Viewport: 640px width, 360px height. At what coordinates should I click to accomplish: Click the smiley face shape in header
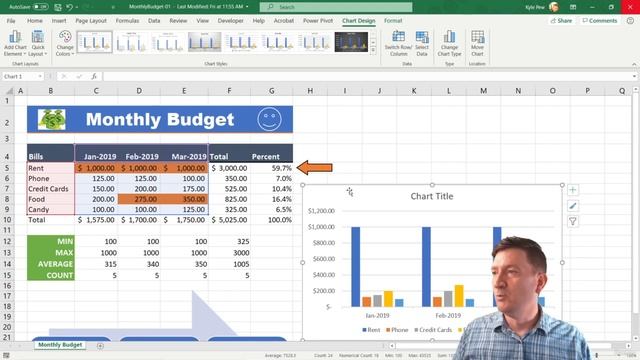pos(269,119)
